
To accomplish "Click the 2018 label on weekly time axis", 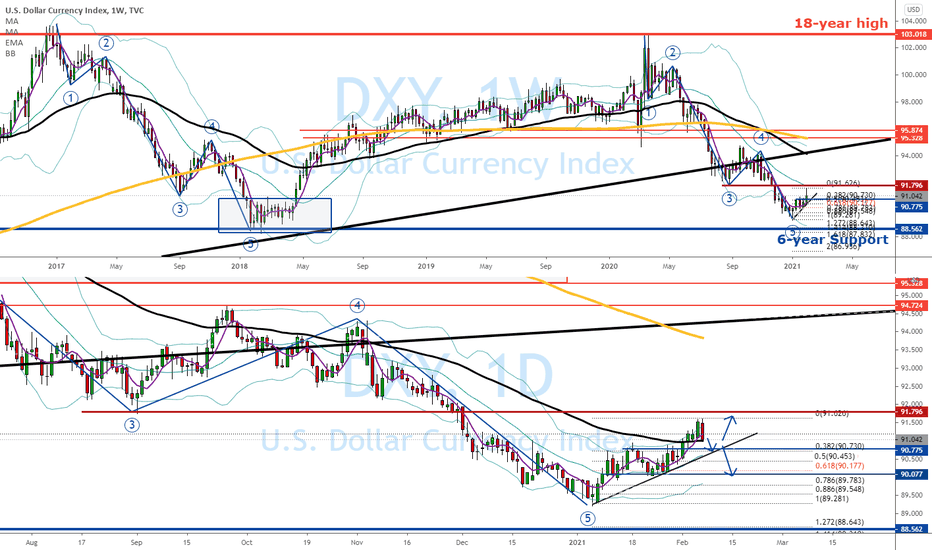I will [240, 266].
